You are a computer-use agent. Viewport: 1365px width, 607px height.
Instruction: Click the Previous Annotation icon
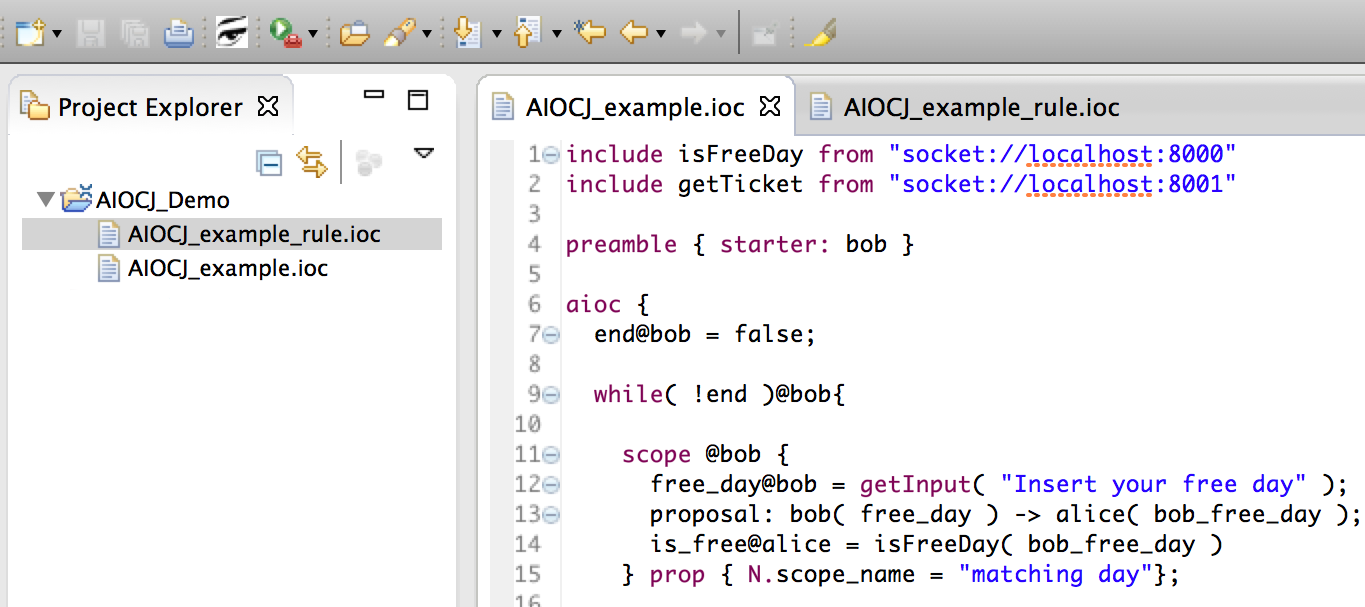click(526, 33)
